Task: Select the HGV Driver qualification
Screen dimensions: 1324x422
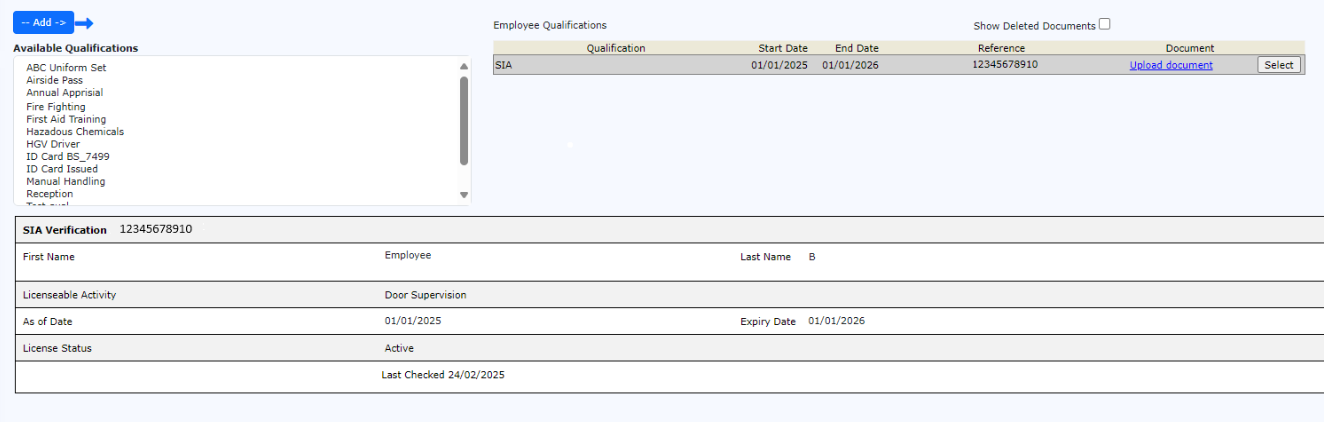Action: click(53, 144)
